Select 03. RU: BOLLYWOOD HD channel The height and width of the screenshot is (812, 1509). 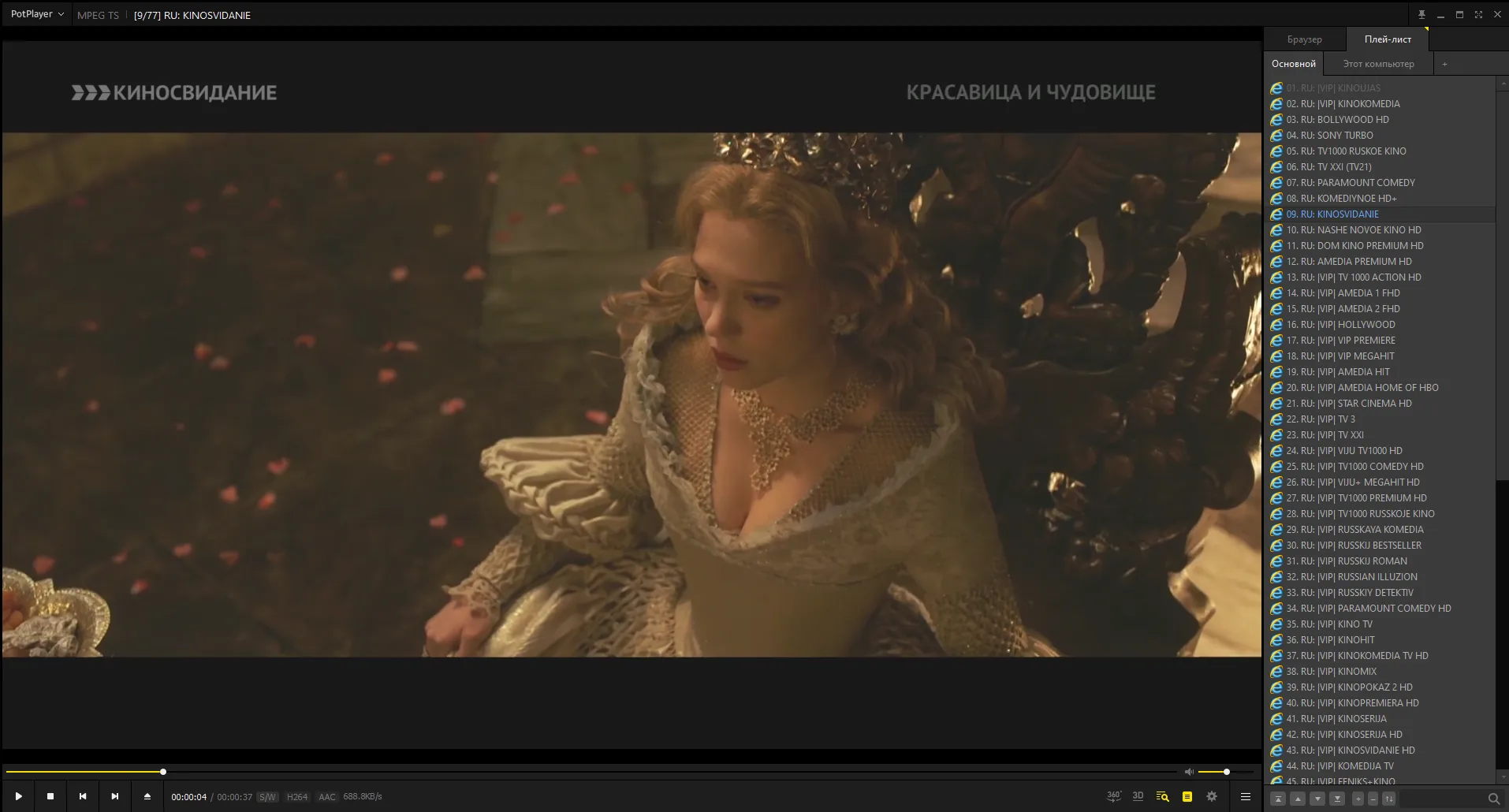(x=1380, y=120)
